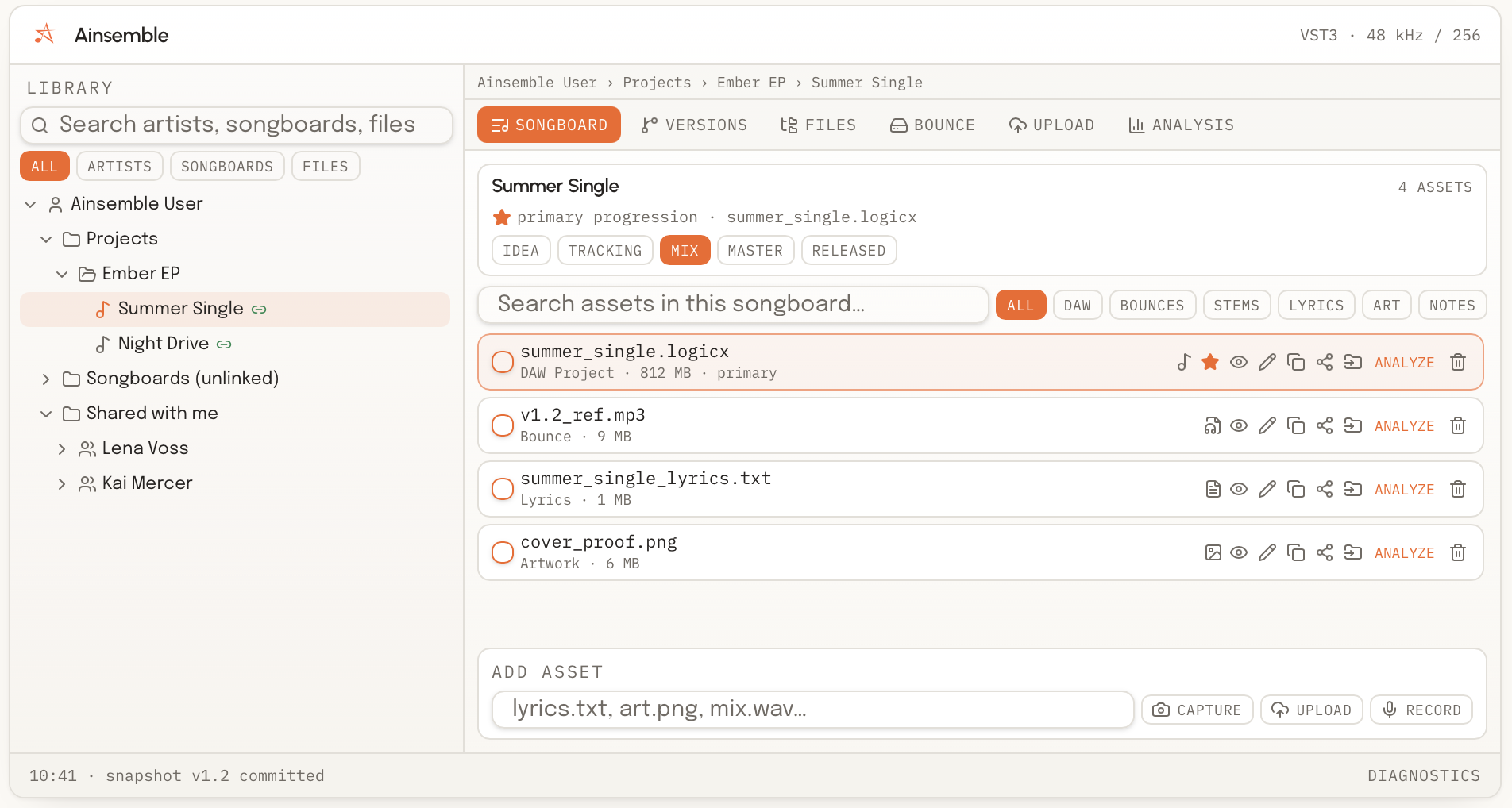
Task: Click the songboard asset search box
Action: tap(733, 305)
